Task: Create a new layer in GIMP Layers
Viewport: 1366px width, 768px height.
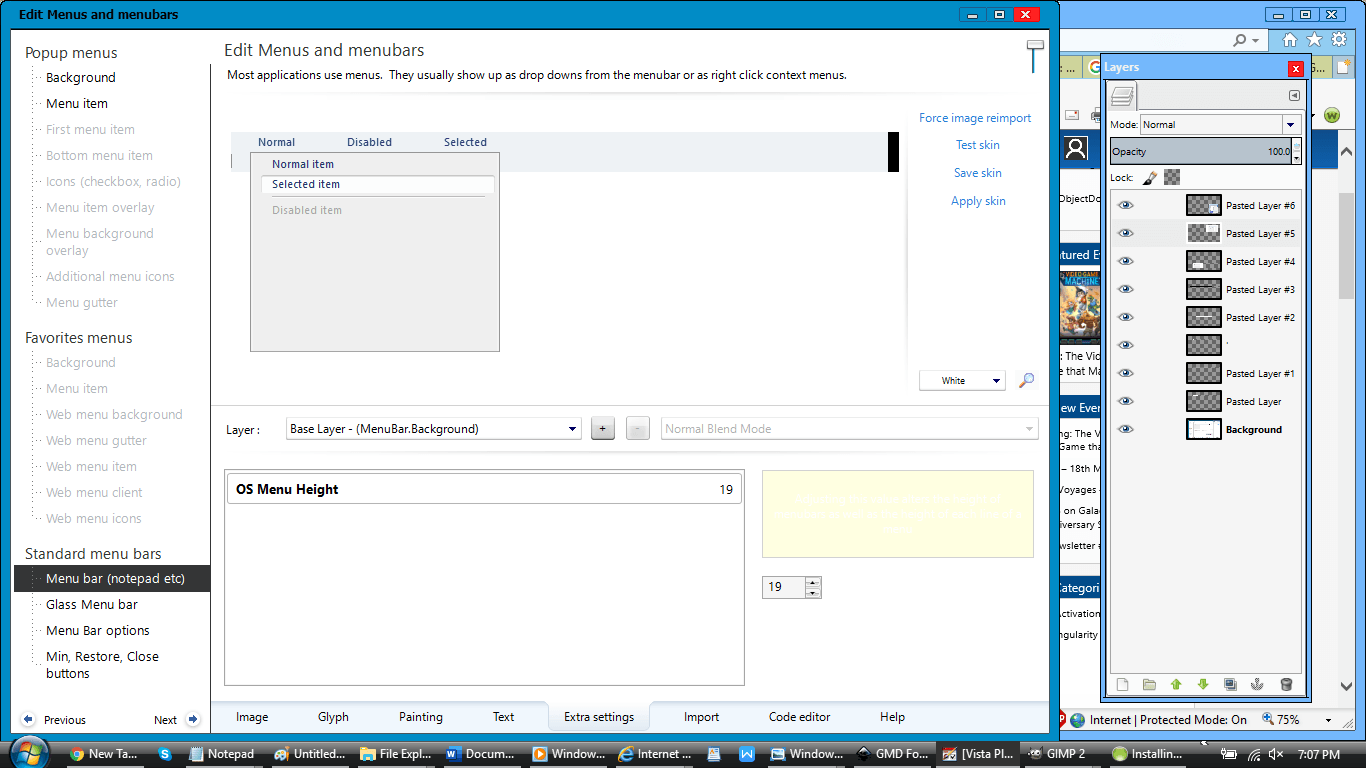Action: pos(1122,685)
